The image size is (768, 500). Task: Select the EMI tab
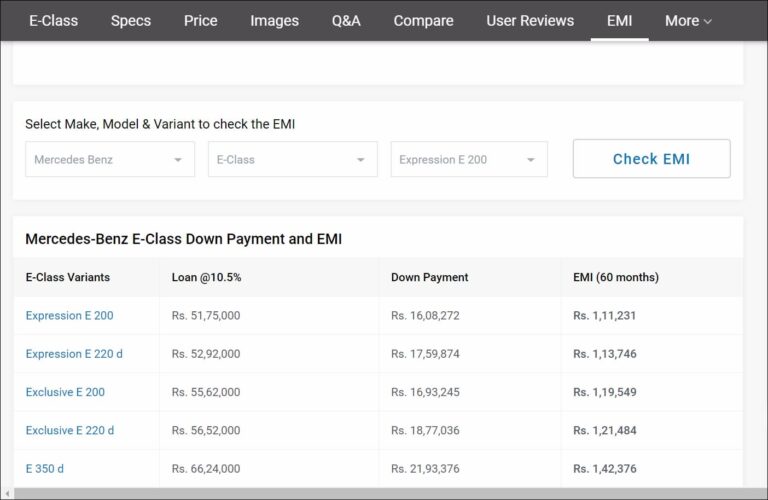point(619,21)
